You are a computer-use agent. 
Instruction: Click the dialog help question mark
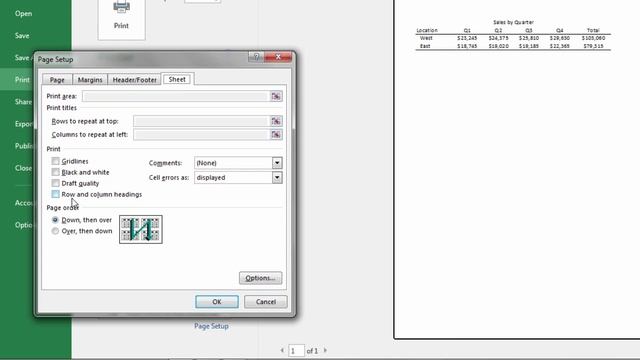pyautogui.click(x=256, y=57)
